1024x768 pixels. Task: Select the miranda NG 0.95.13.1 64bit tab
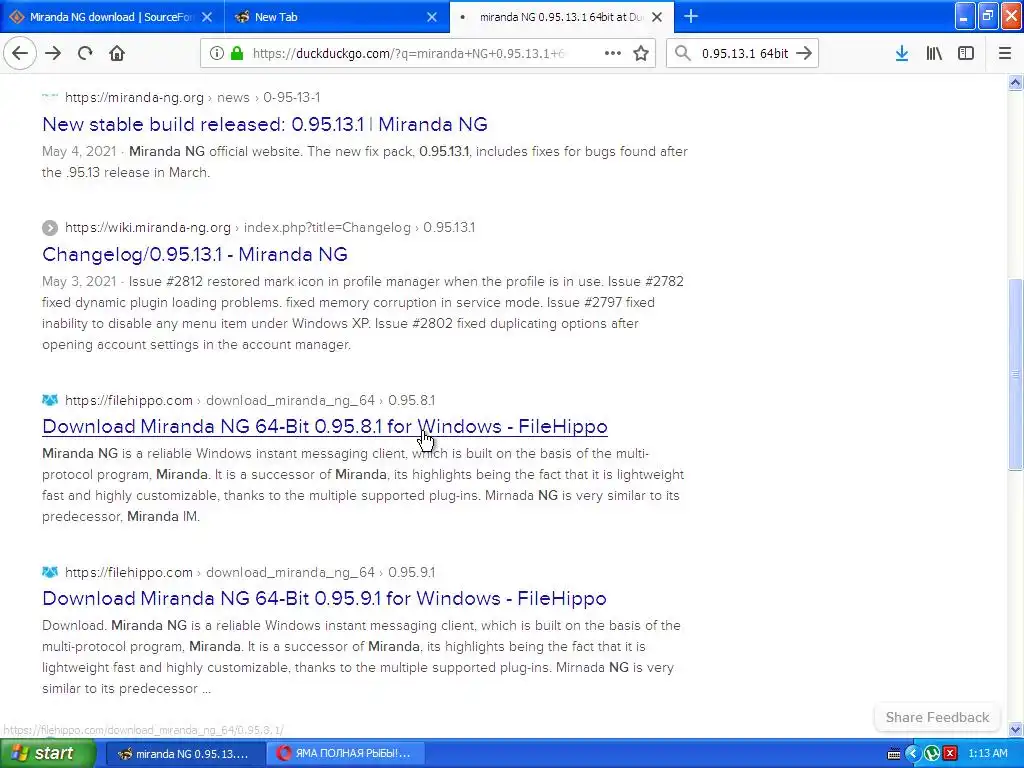click(562, 17)
